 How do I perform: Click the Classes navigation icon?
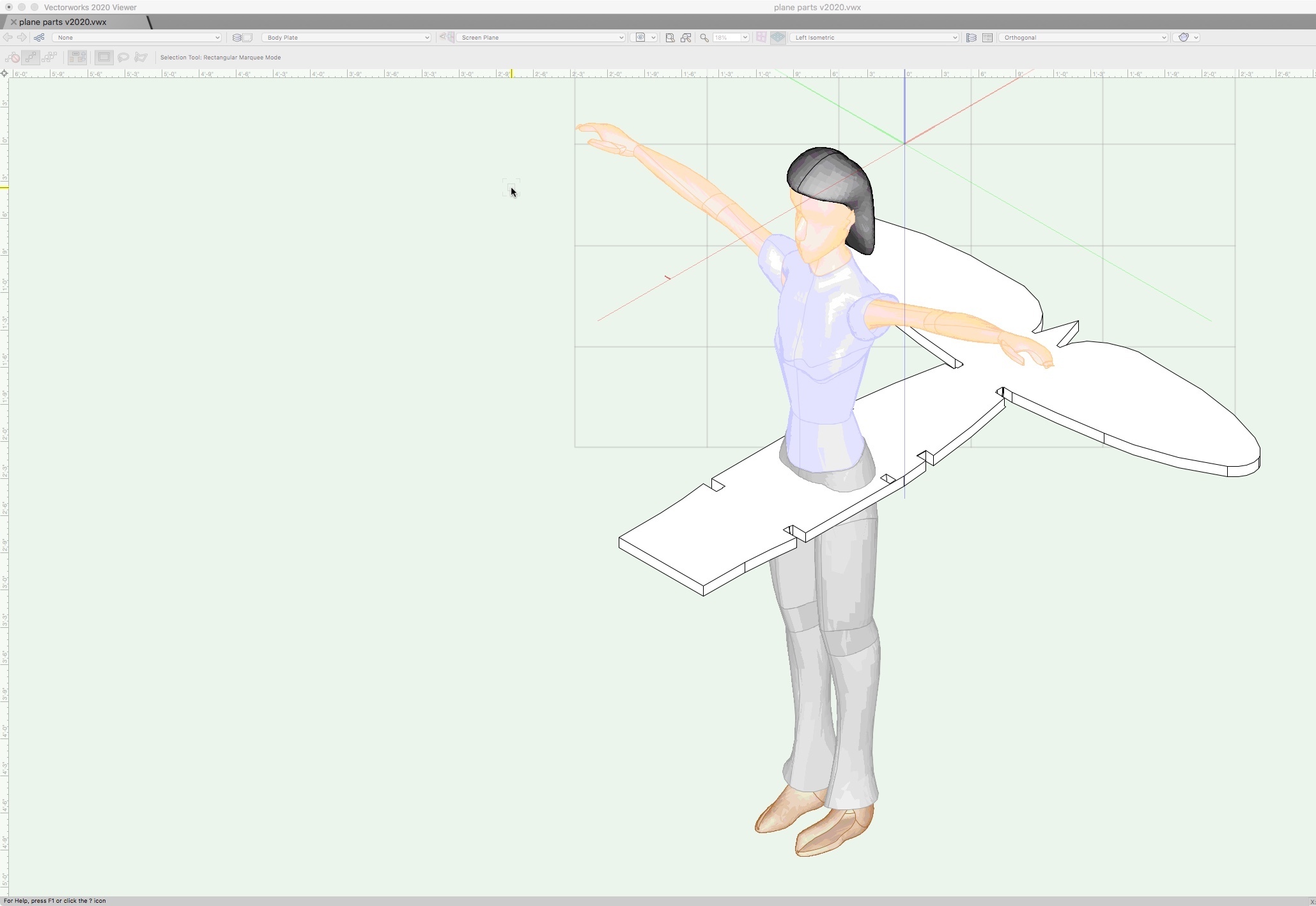click(x=39, y=38)
